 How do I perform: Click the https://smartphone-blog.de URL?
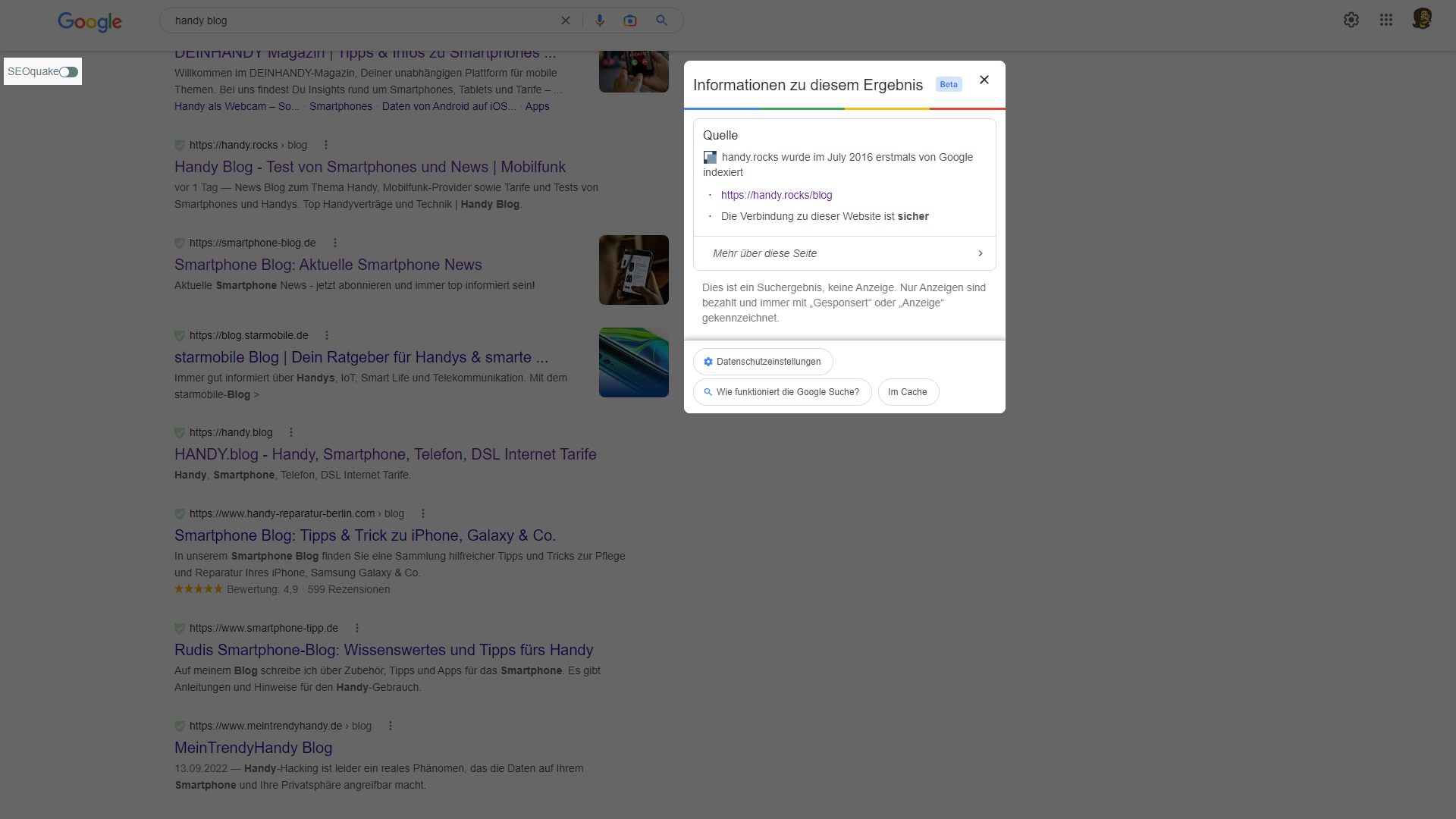(x=253, y=243)
